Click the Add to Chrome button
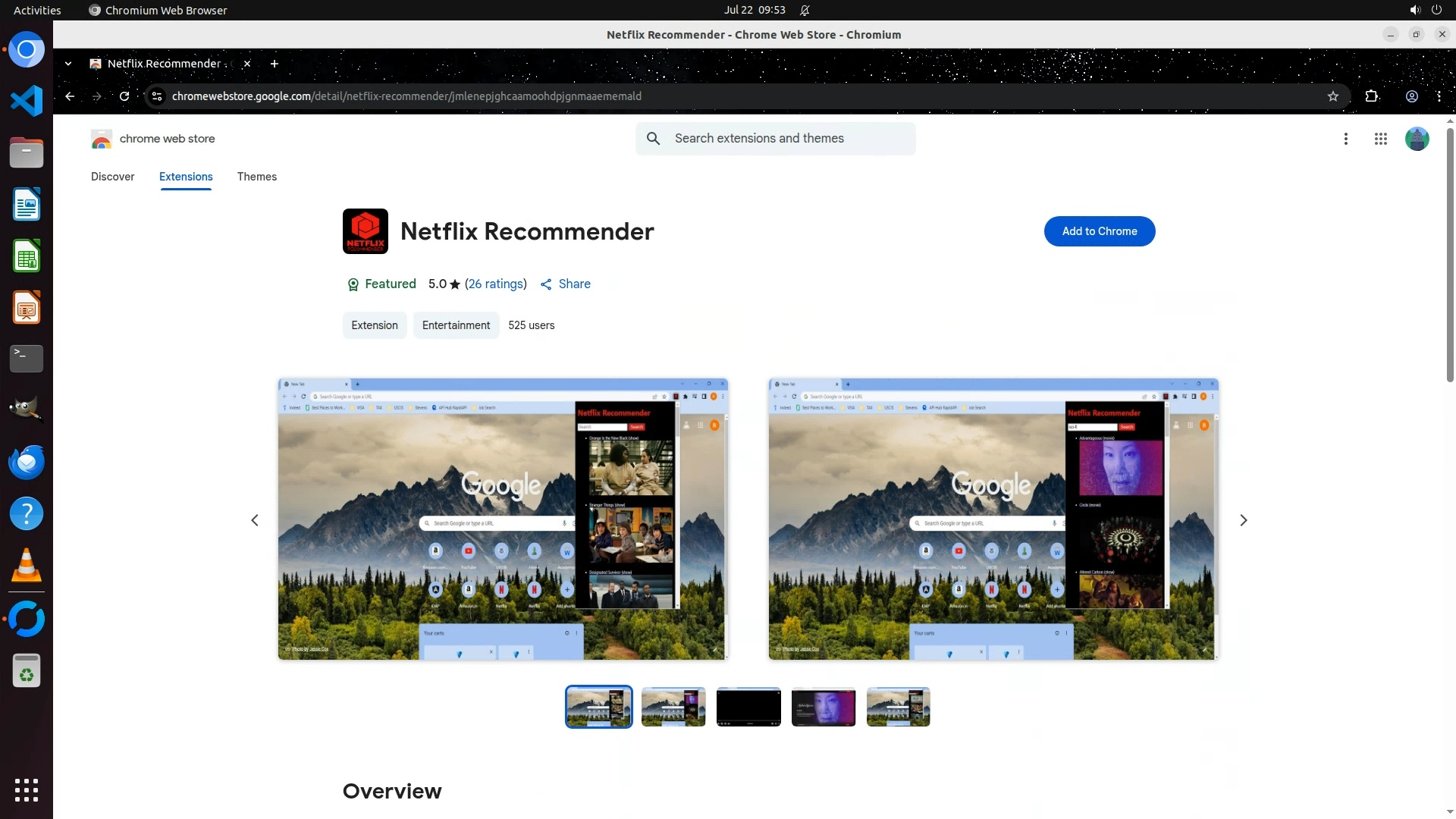The image size is (1456, 819). (1099, 231)
